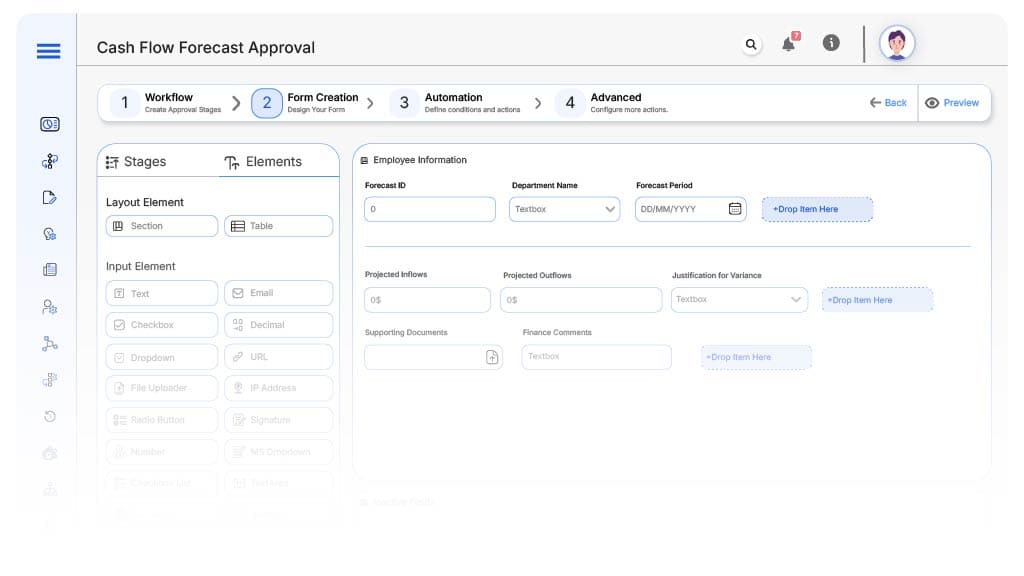
Task: Click the users icon in sidebar
Action: [x=49, y=307]
